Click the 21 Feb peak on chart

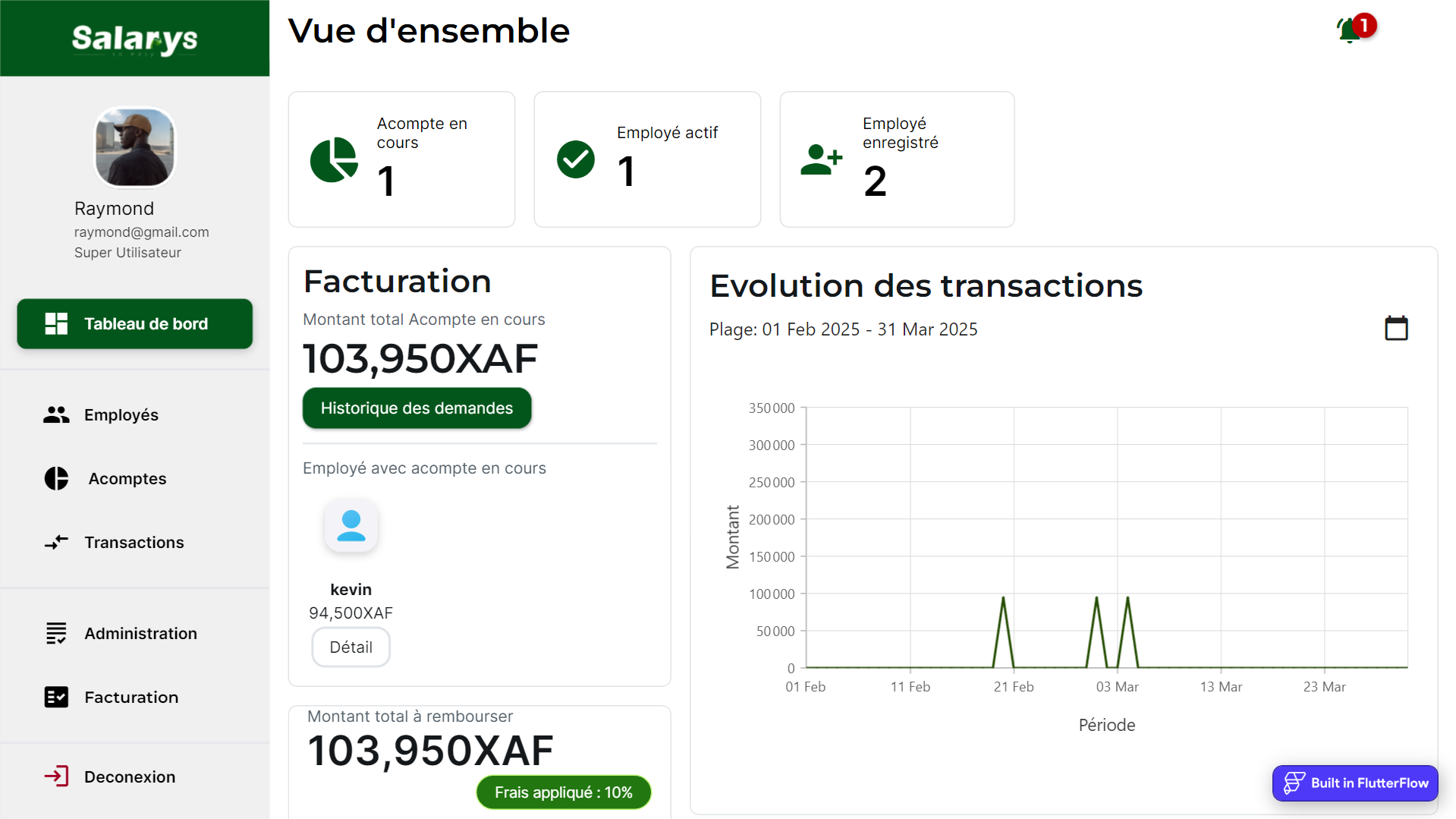(x=1003, y=599)
